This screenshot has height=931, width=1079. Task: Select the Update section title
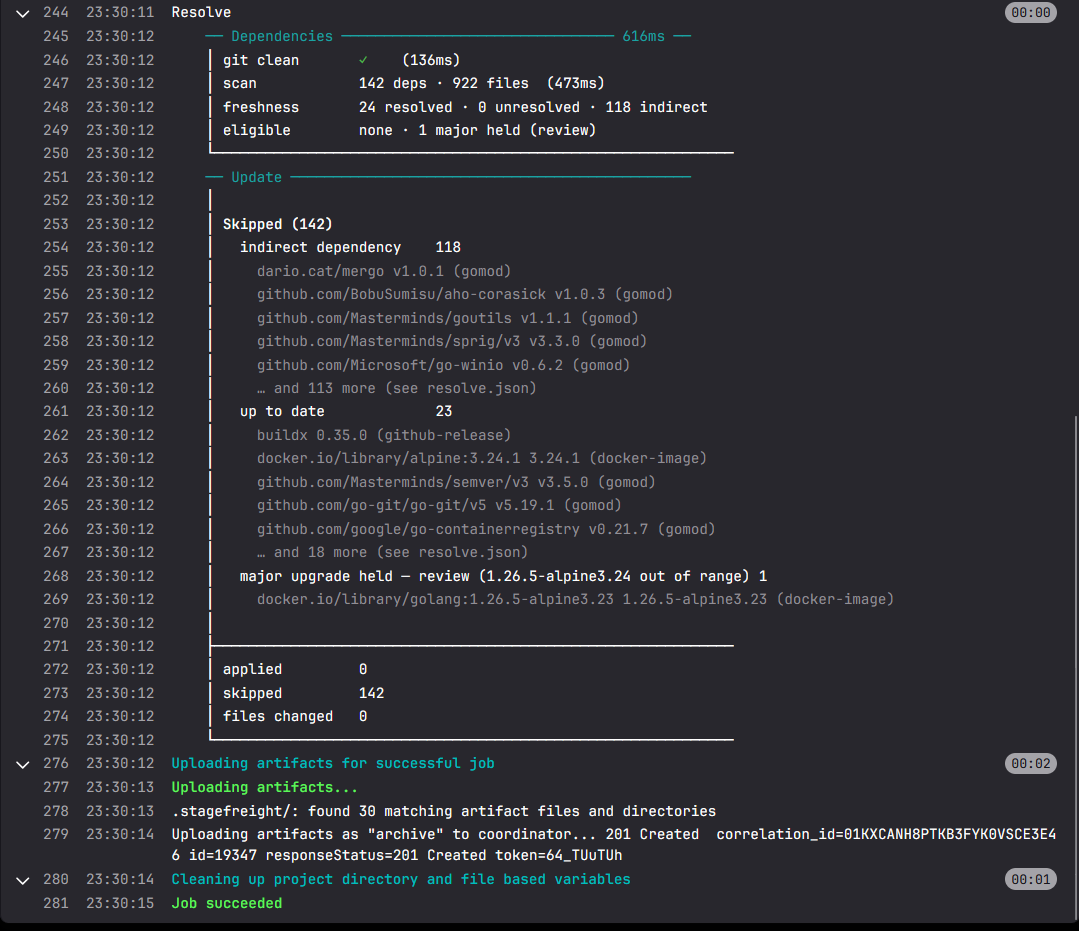coord(256,177)
